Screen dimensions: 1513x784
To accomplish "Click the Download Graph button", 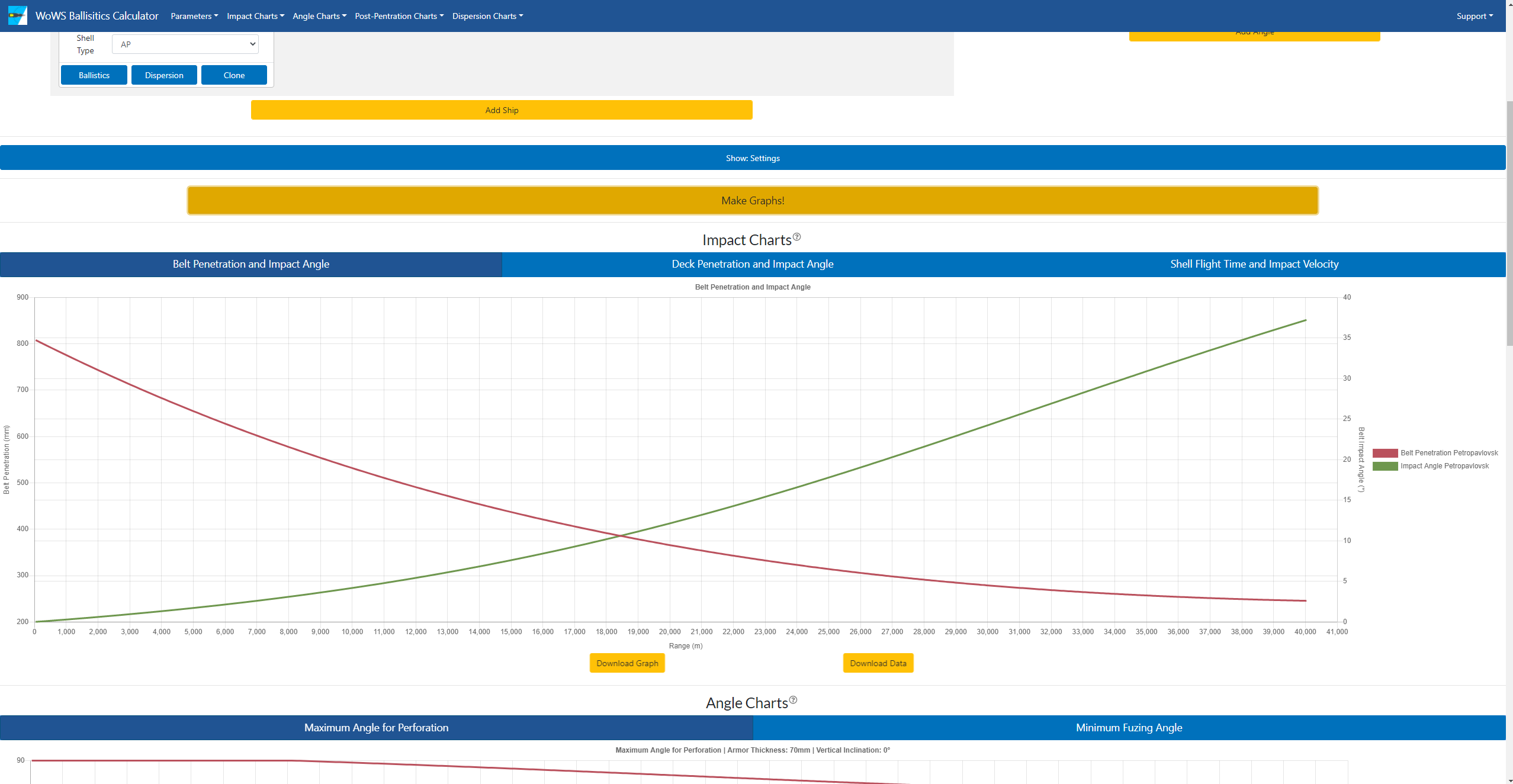I will (x=627, y=663).
